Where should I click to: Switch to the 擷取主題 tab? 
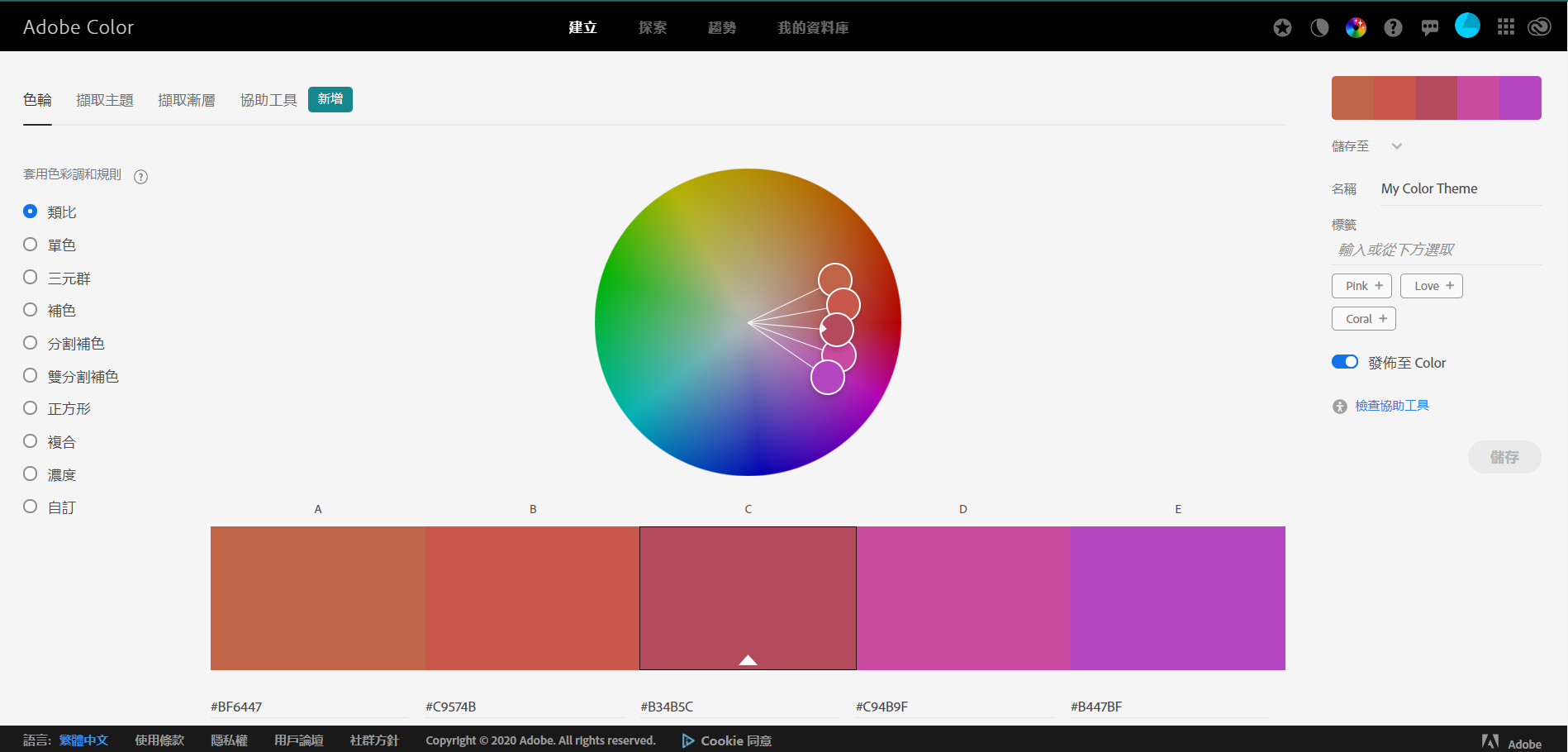coord(105,100)
